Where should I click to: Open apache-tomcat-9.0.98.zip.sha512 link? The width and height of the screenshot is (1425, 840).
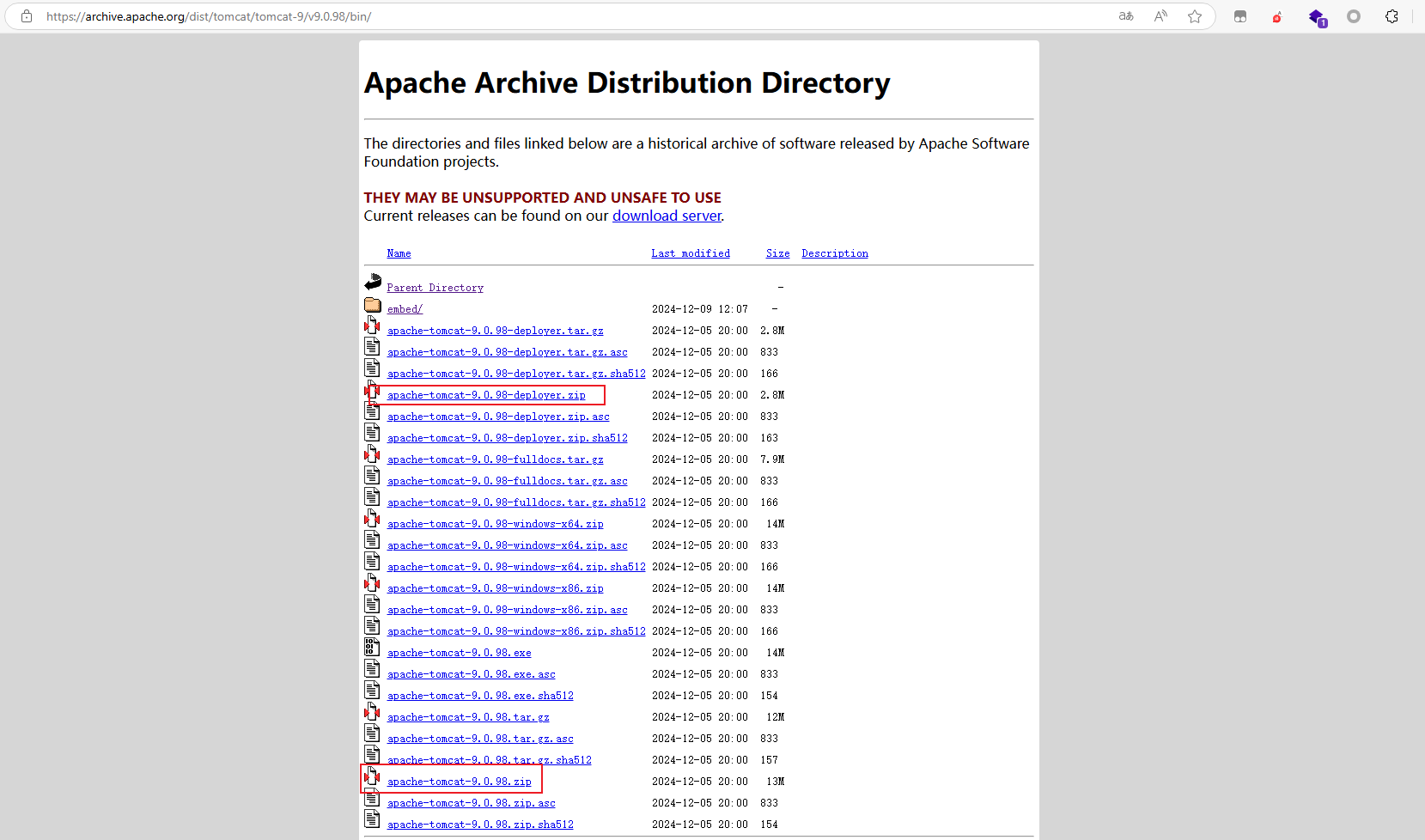tap(480, 825)
